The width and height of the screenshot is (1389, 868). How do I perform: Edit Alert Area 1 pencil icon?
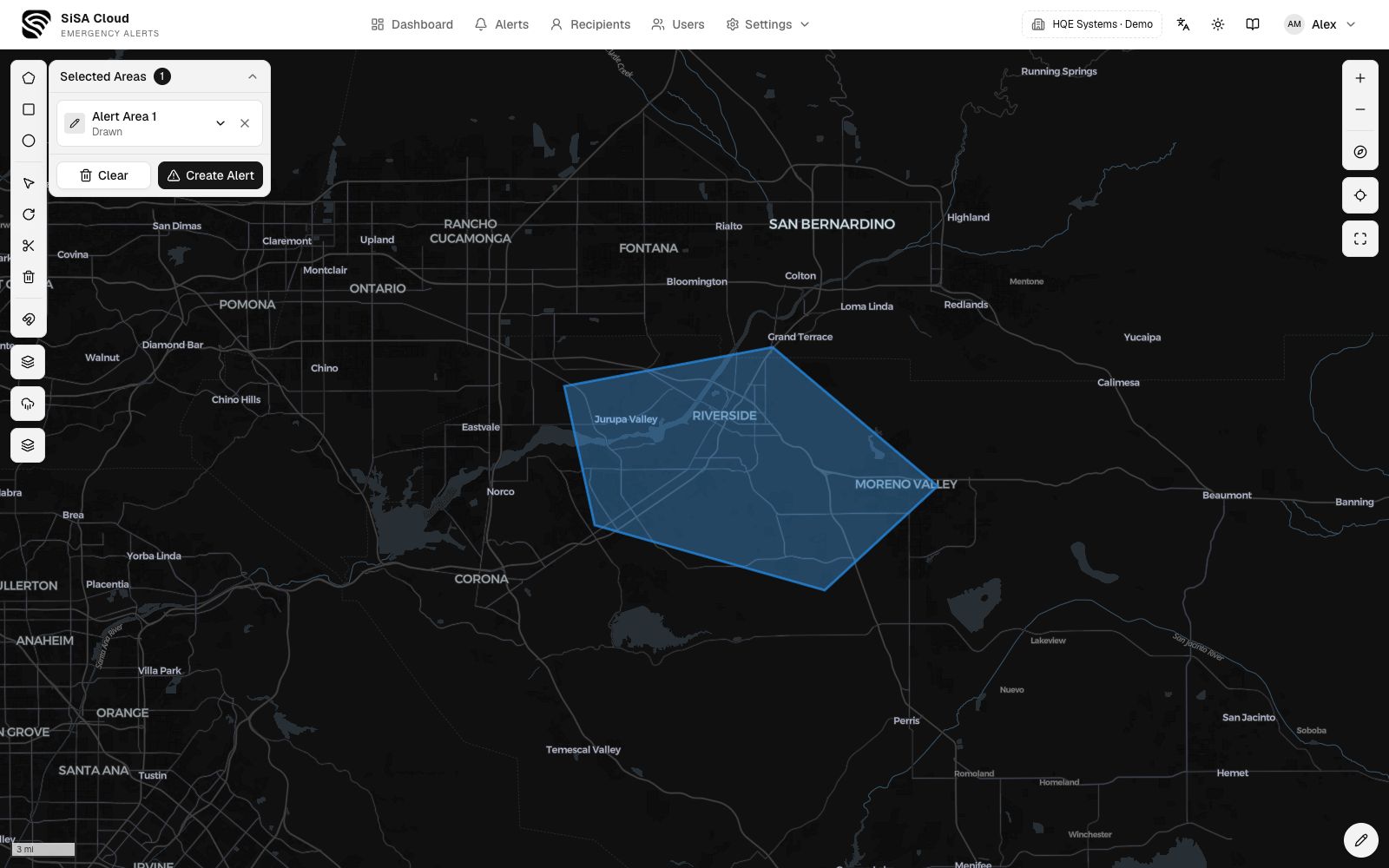point(75,123)
